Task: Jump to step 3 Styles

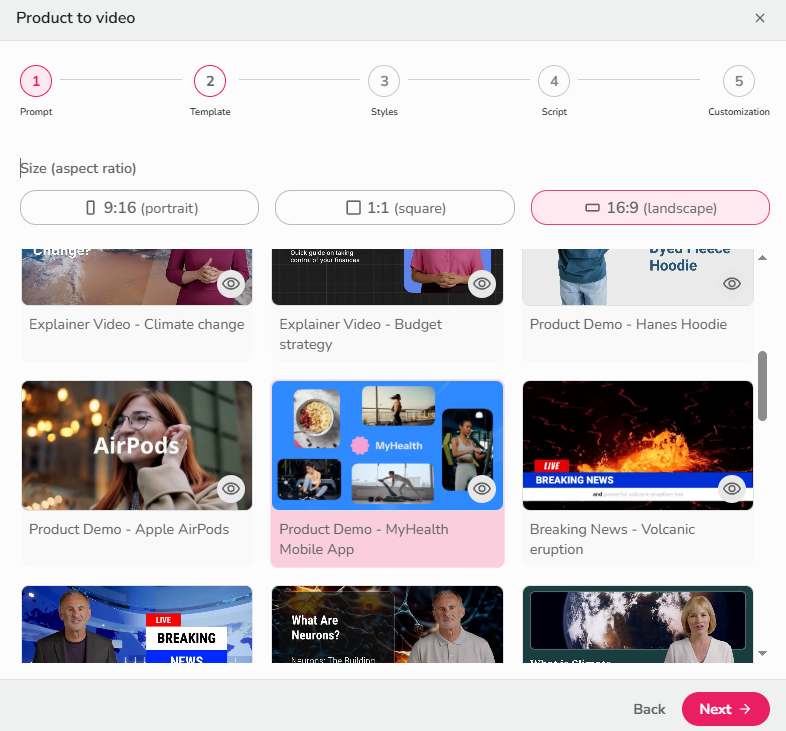Action: click(x=384, y=81)
